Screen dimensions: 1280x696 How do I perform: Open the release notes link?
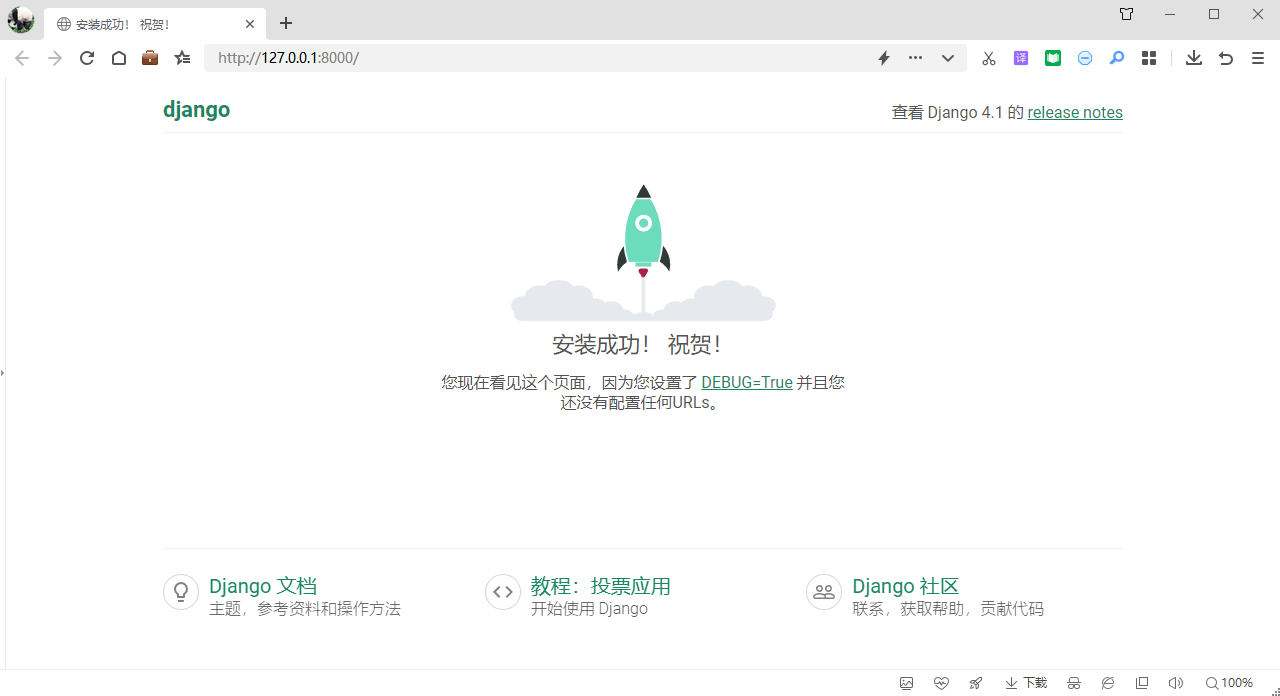tap(1075, 112)
